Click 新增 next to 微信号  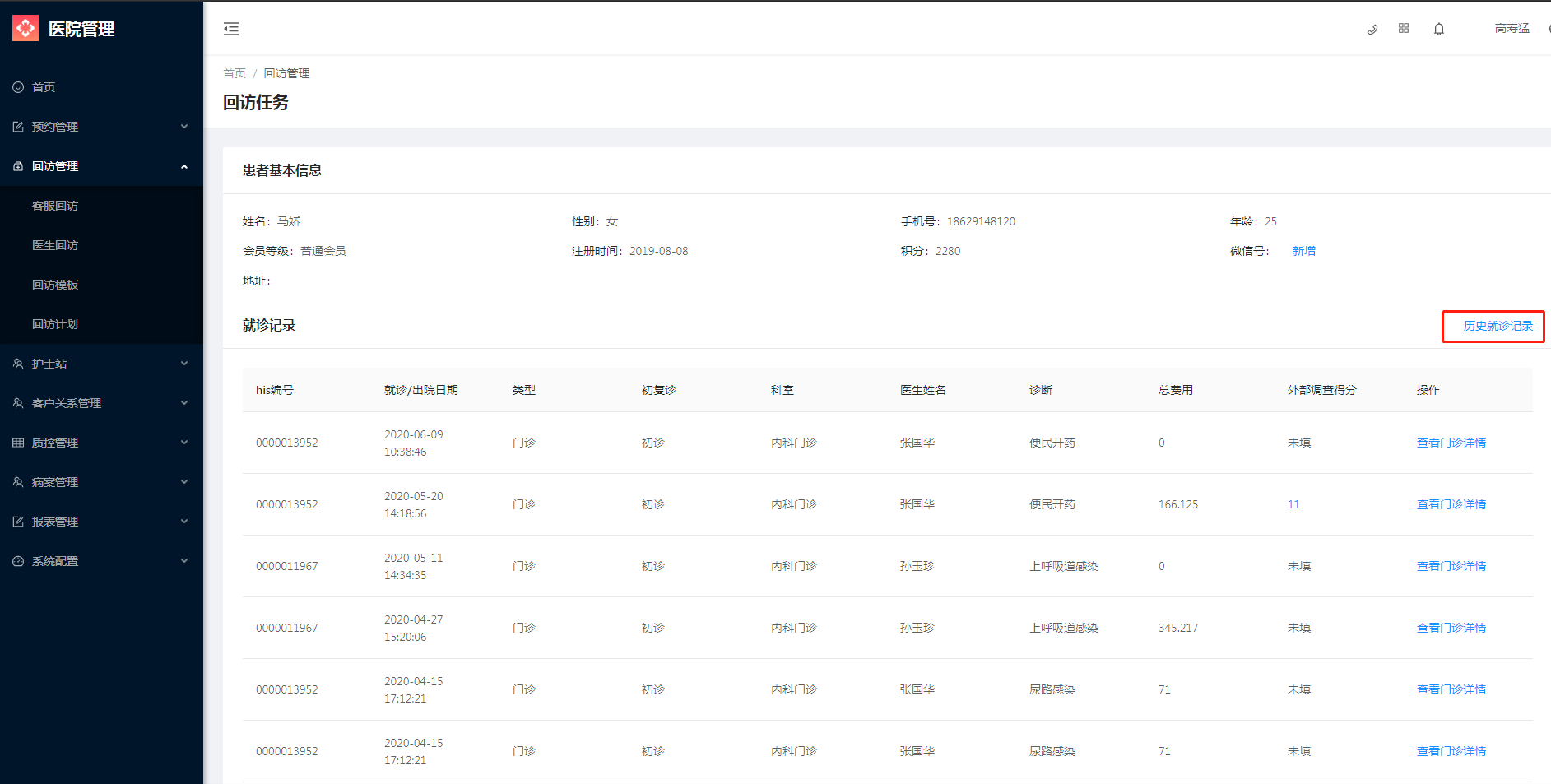tap(1303, 251)
